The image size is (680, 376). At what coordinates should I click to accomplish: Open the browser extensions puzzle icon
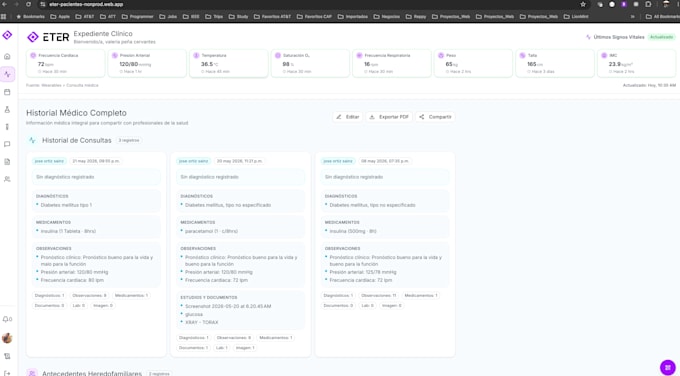pos(648,4)
